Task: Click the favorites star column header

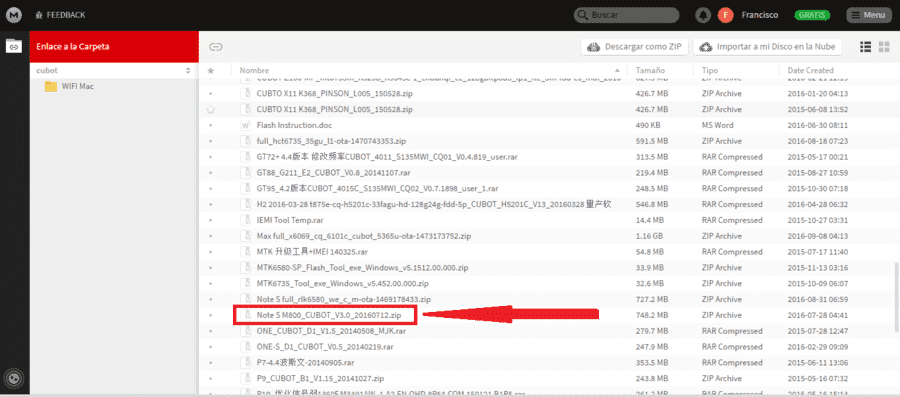Action: pyautogui.click(x=211, y=71)
